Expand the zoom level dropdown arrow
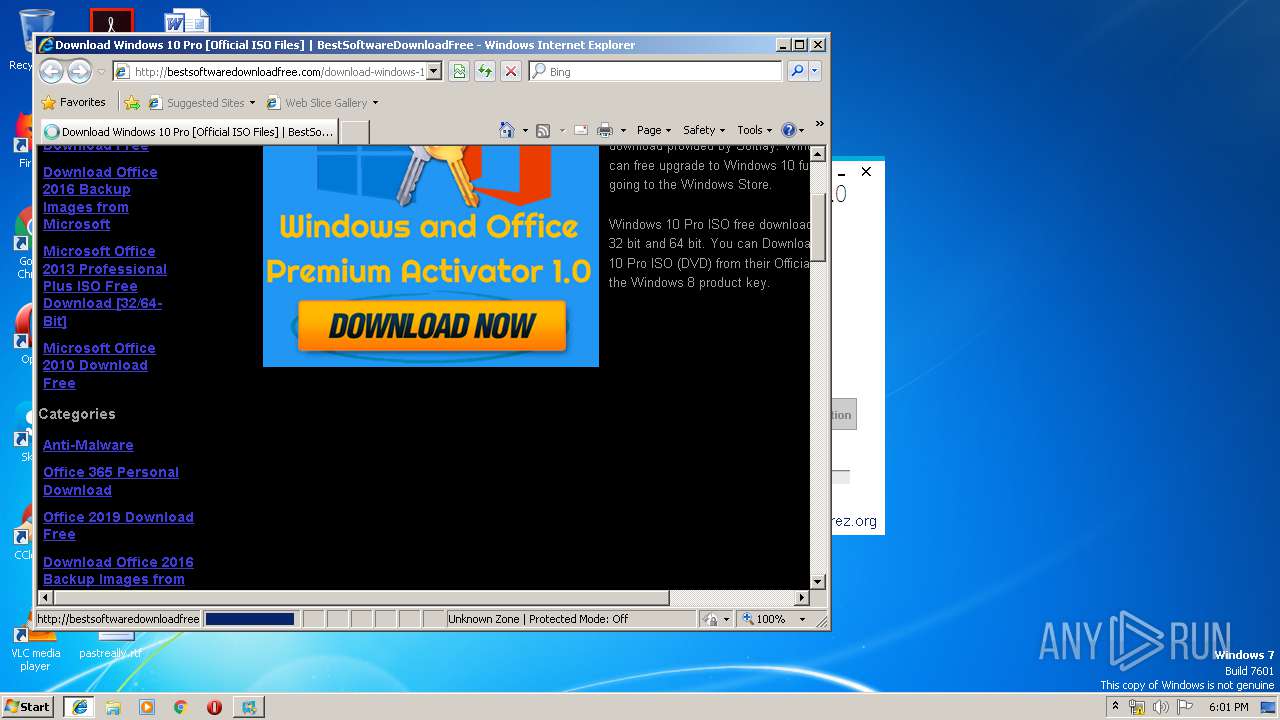The width and height of the screenshot is (1280, 720). click(802, 619)
